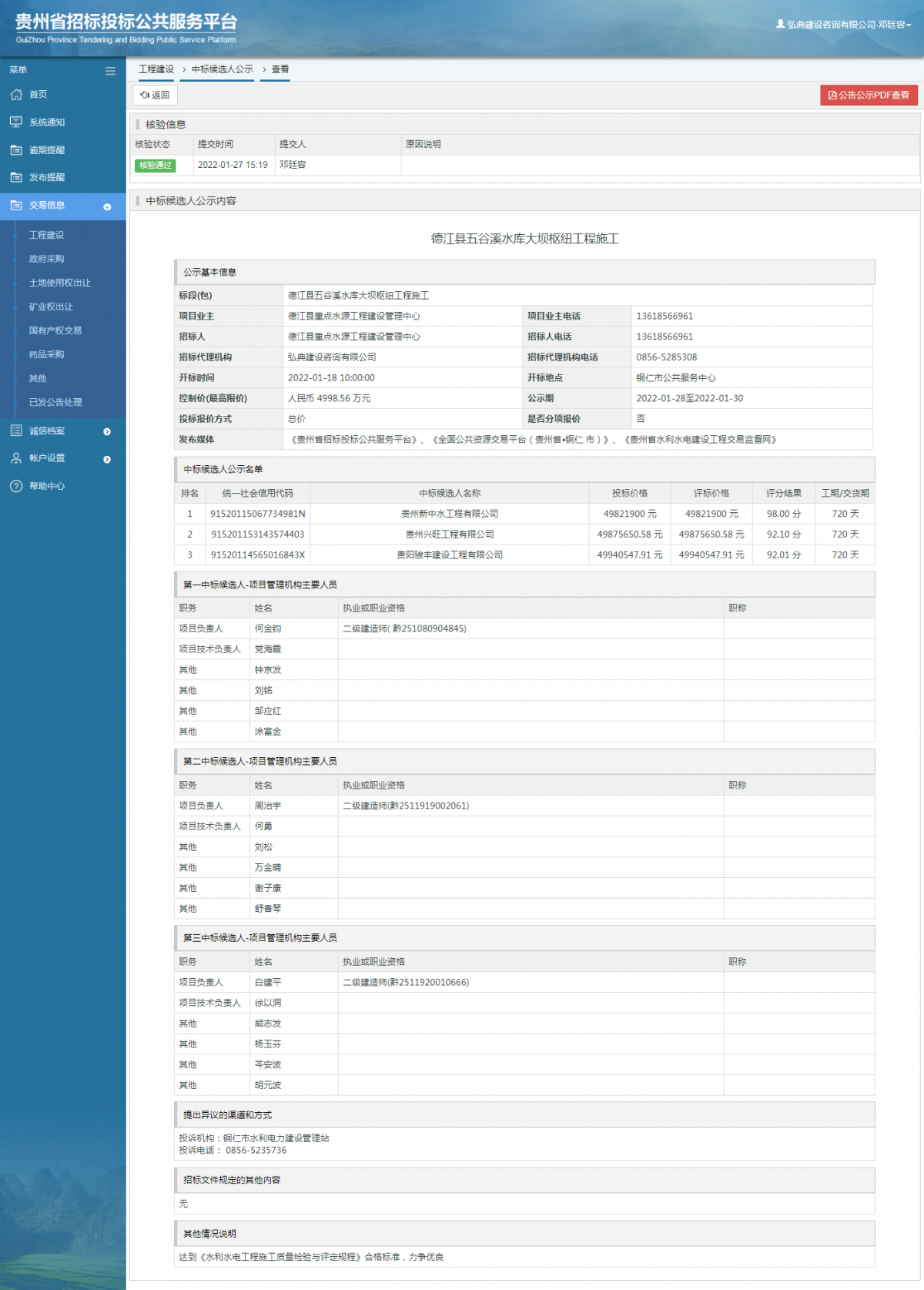Click the 公告公示PDF查看 button

(x=869, y=95)
